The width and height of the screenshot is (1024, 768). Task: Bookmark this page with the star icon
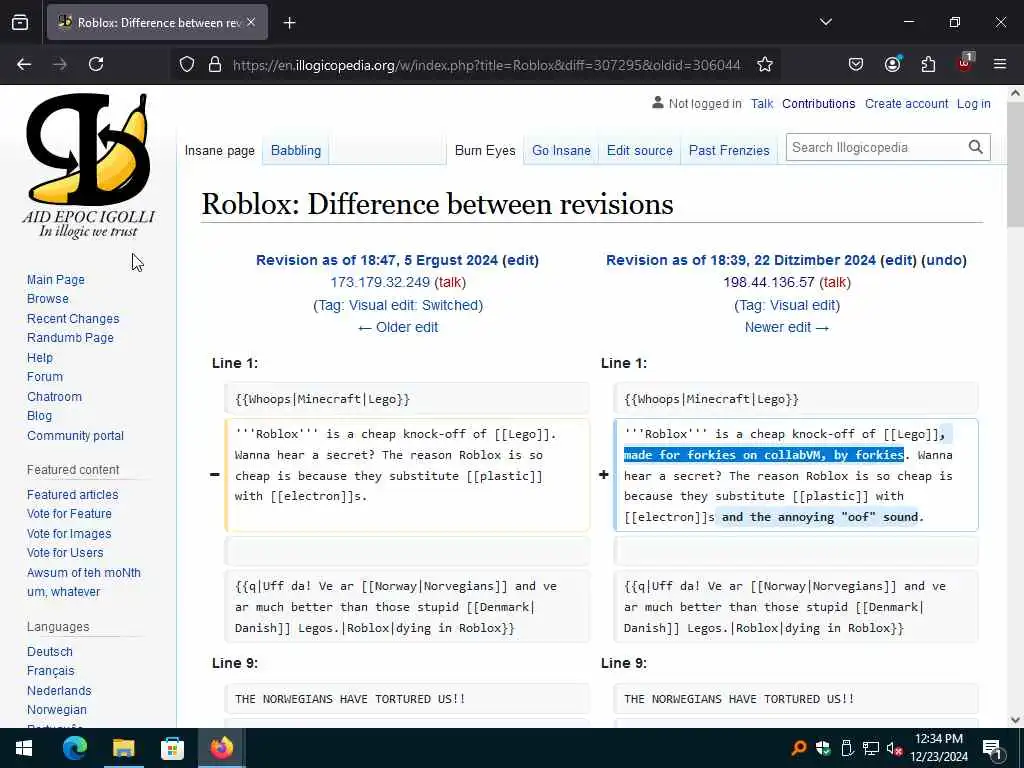pos(765,65)
